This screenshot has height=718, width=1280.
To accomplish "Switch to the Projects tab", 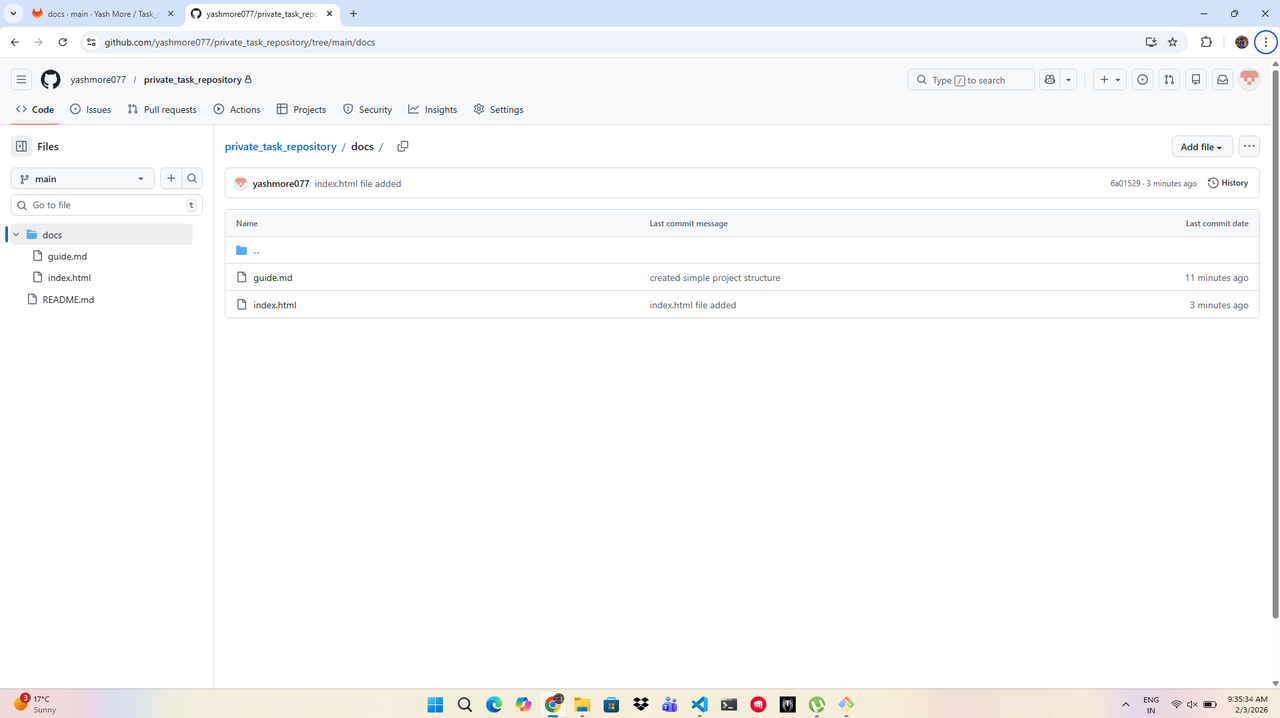I will (302, 109).
